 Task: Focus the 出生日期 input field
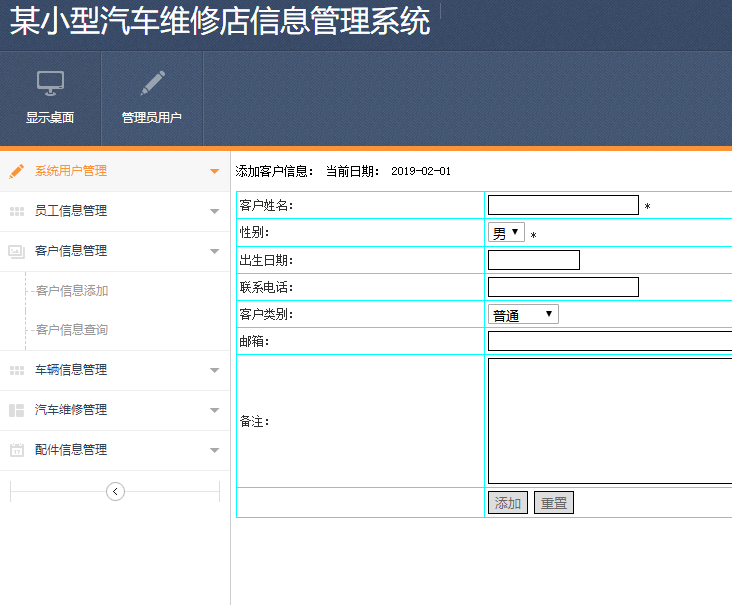pos(534,260)
